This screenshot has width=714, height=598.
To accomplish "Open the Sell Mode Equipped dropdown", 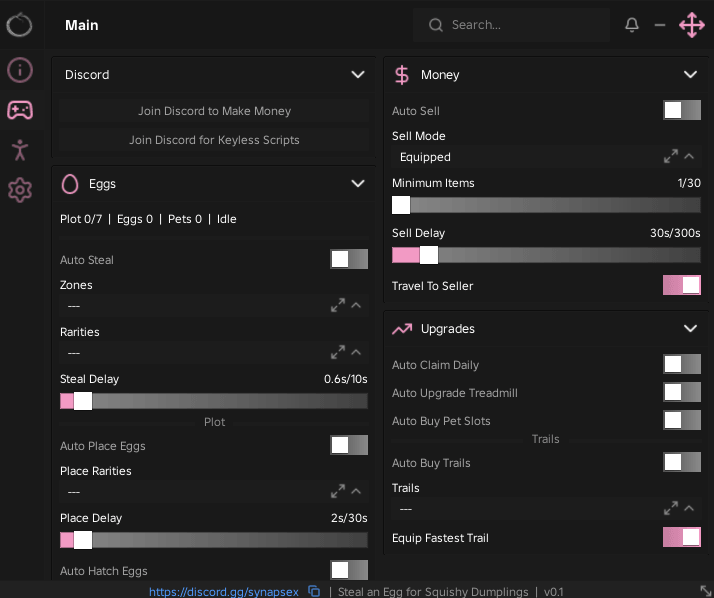I will click(546, 157).
